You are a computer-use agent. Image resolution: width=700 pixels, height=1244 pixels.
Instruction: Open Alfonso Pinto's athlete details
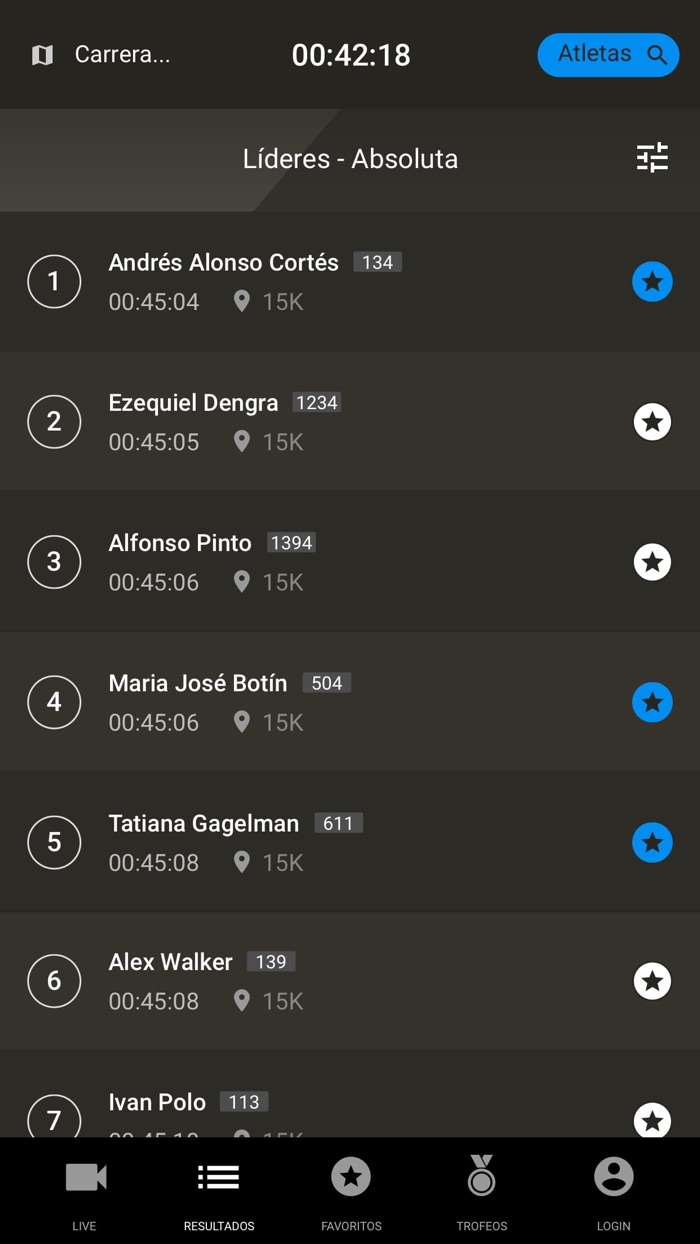pos(180,544)
